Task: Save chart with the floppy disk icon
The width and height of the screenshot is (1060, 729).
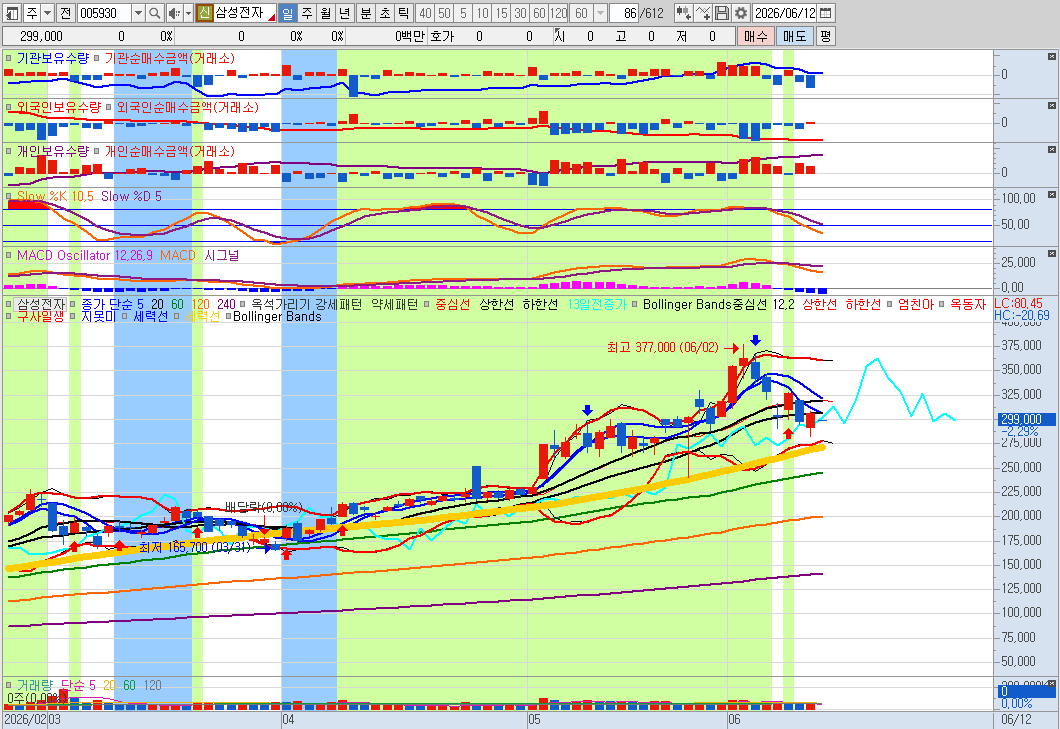Action: point(722,13)
